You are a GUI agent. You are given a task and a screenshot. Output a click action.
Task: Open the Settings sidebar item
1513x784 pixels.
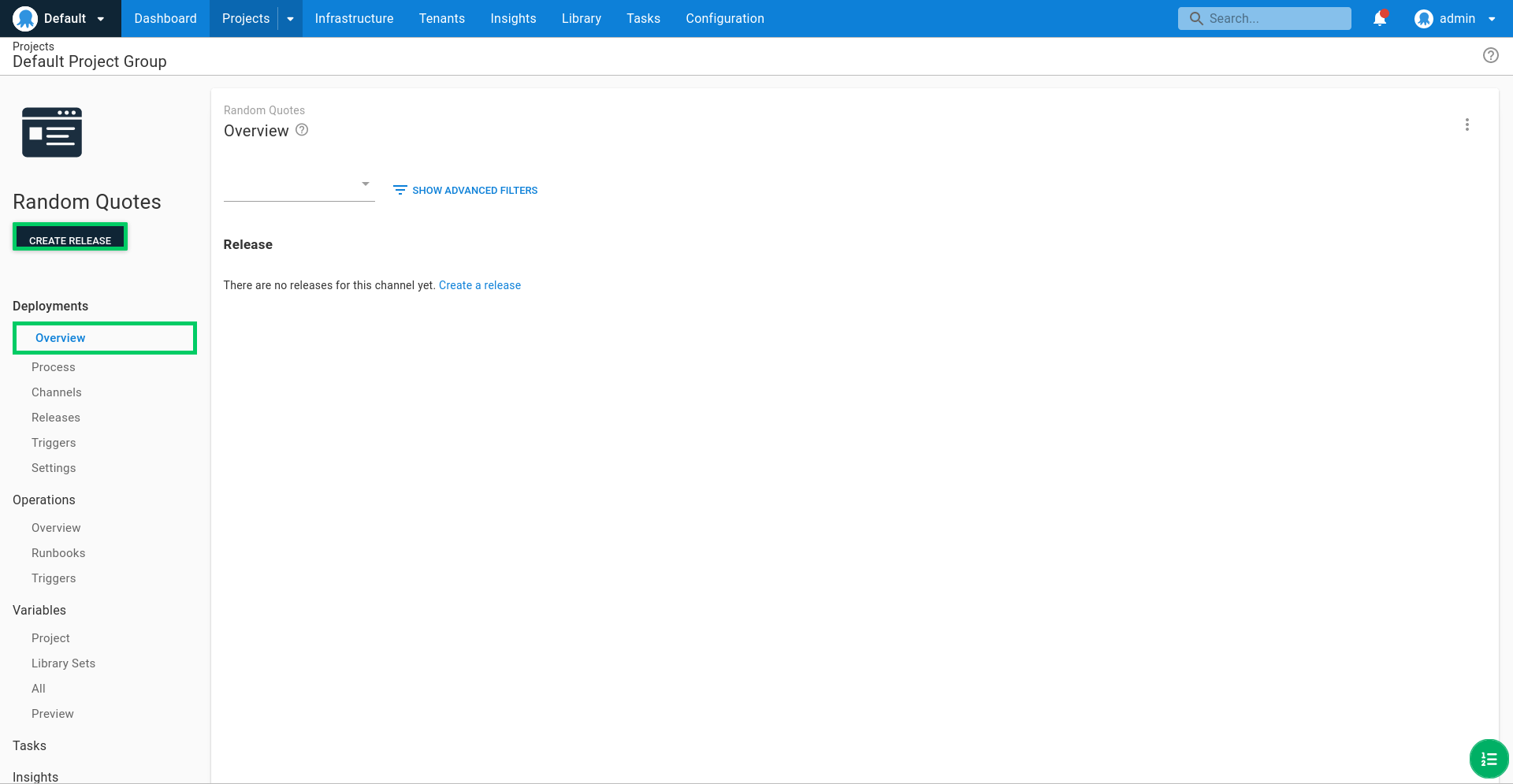(x=54, y=468)
